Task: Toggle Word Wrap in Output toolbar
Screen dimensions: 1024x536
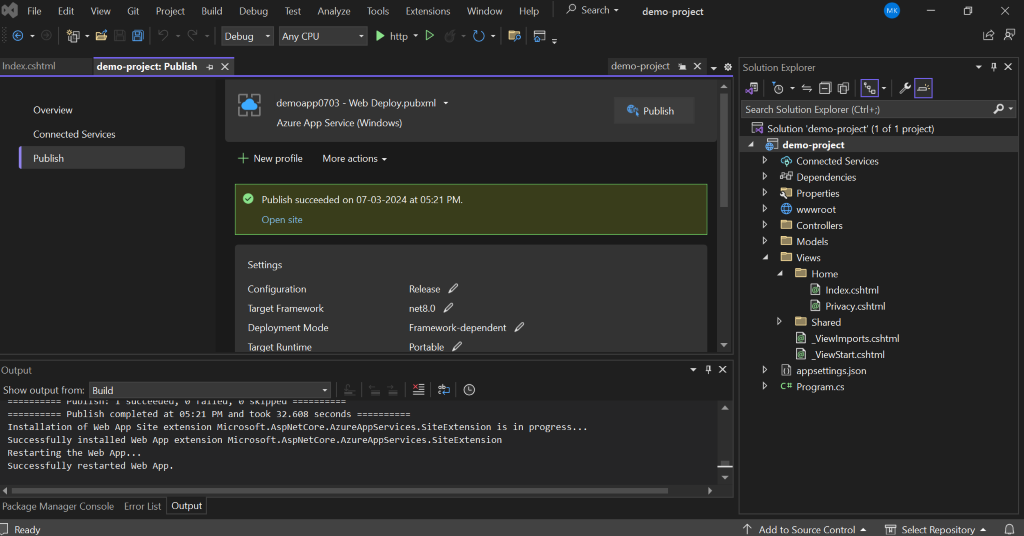Action: 444,390
